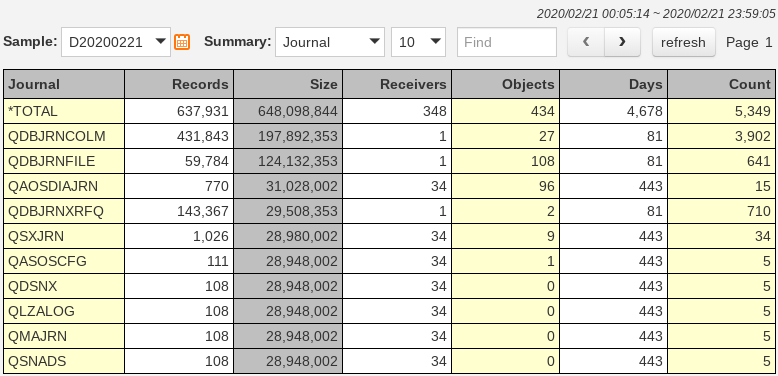This screenshot has width=778, height=376.
Task: Open the orange calendar date picker
Action: [x=182, y=42]
